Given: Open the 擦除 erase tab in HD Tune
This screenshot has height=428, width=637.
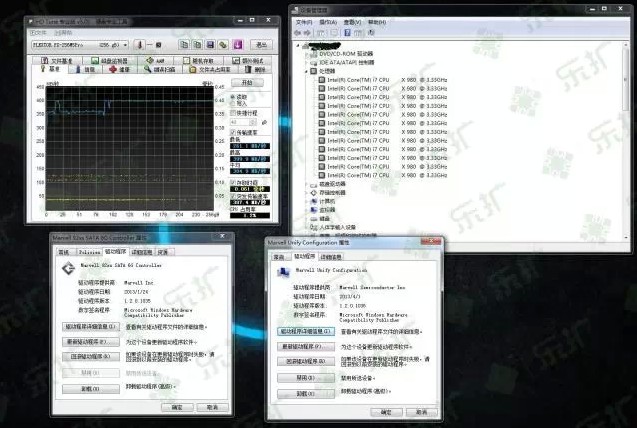Looking at the screenshot, I should coord(255,69).
